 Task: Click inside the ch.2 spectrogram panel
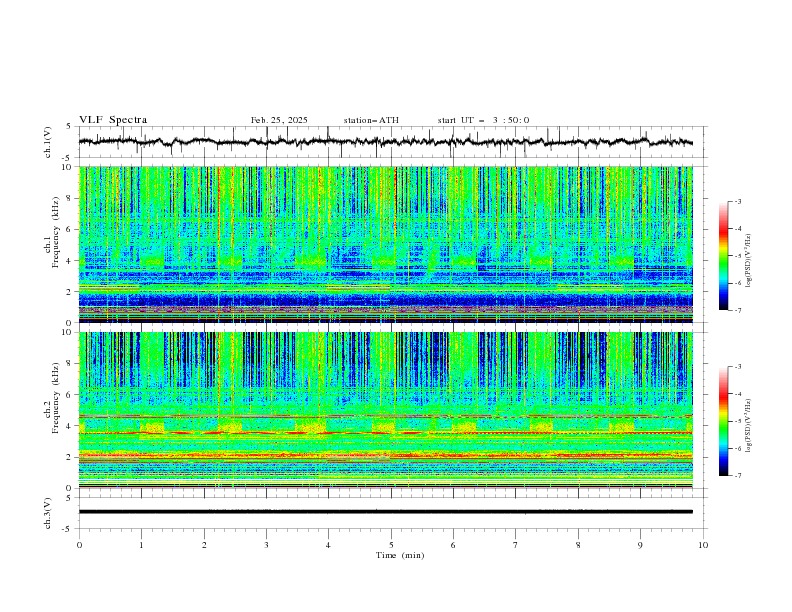(x=386, y=410)
